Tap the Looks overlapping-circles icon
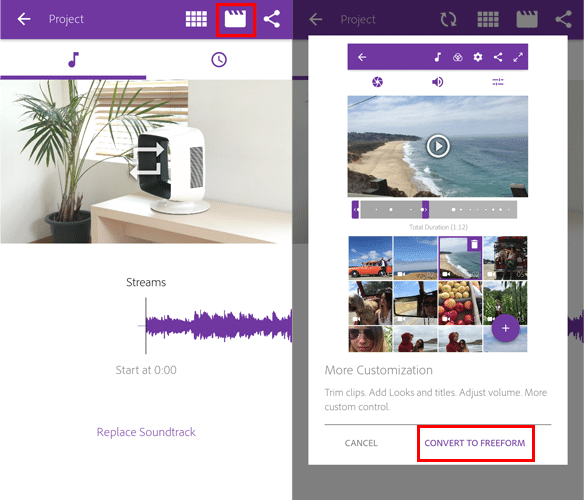Viewport: 584px width, 500px height. [x=458, y=57]
